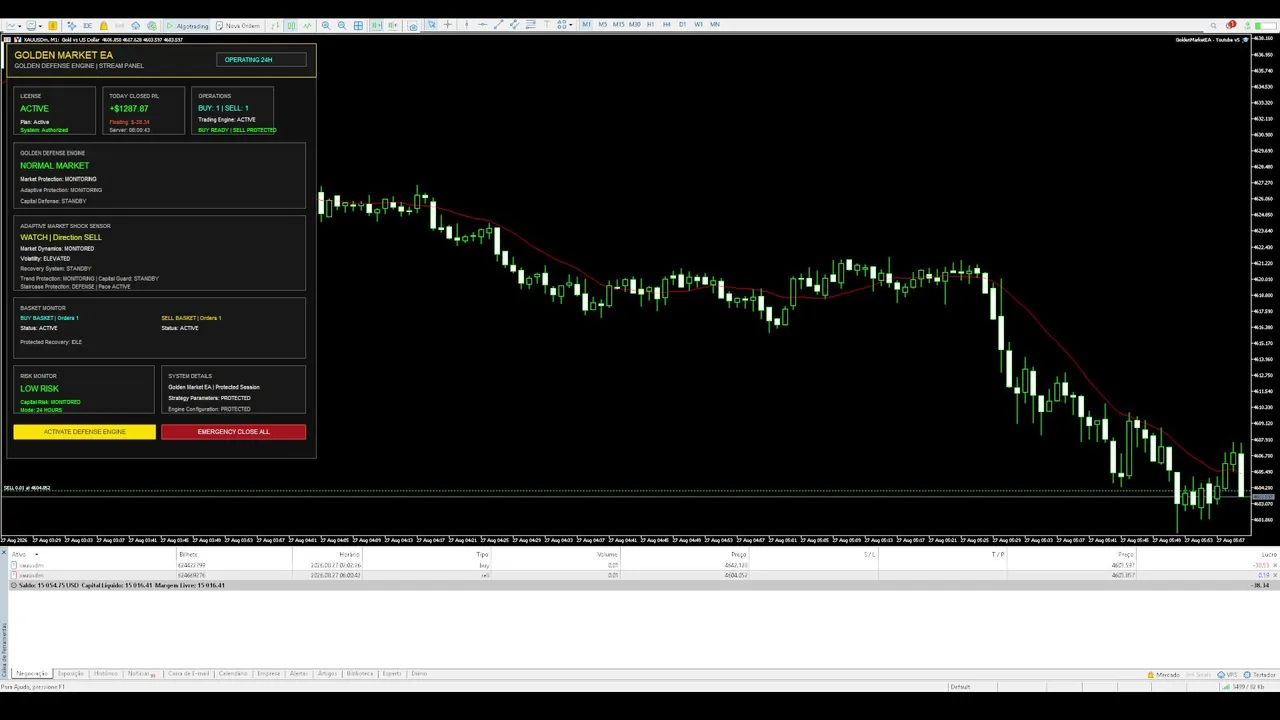
Task: Select the vertical line drawing tool
Action: coord(466,25)
